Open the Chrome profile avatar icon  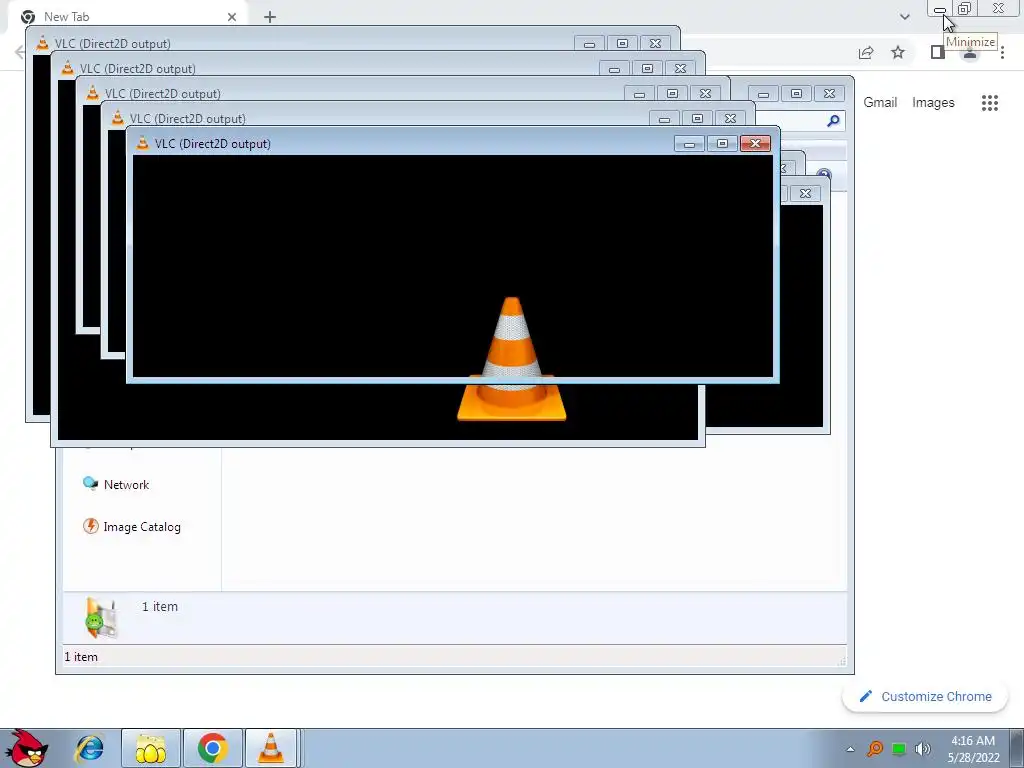pos(970,54)
